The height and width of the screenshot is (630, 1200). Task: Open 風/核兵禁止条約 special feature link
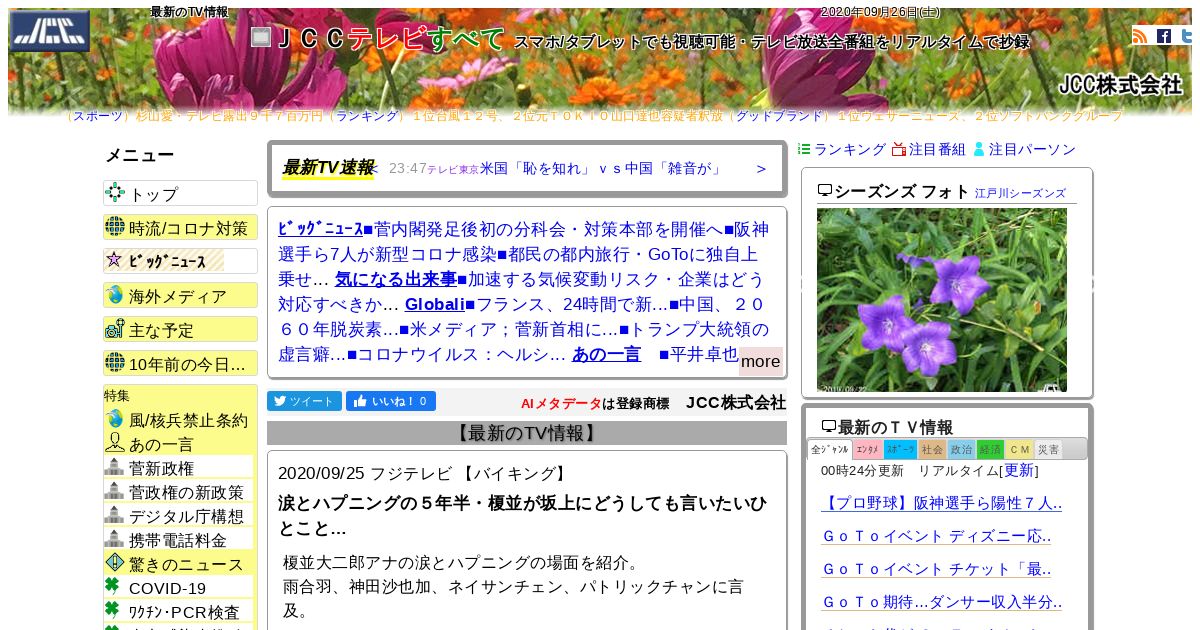(188, 420)
